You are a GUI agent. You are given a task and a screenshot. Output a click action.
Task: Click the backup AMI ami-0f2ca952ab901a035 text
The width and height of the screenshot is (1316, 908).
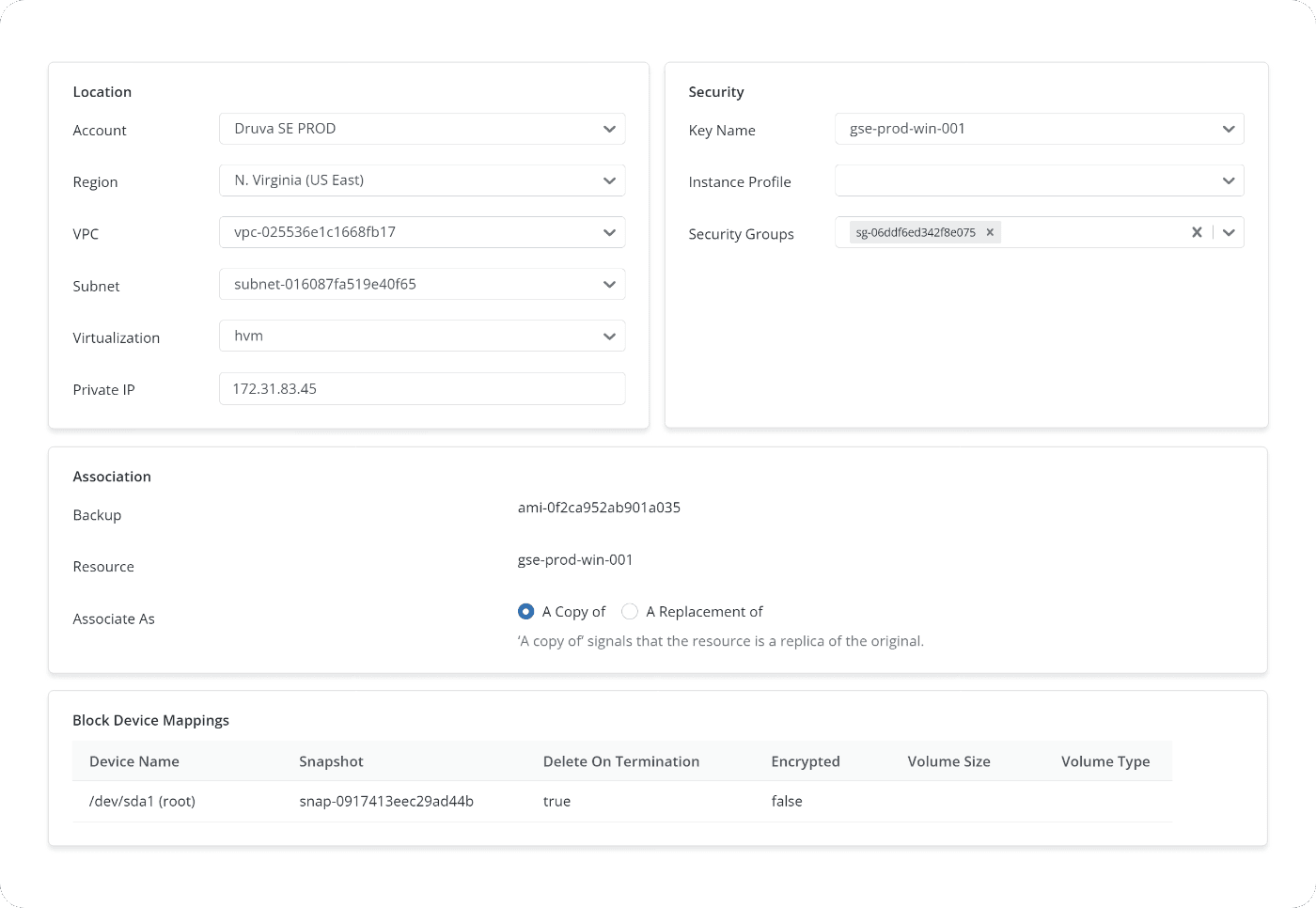tap(599, 508)
